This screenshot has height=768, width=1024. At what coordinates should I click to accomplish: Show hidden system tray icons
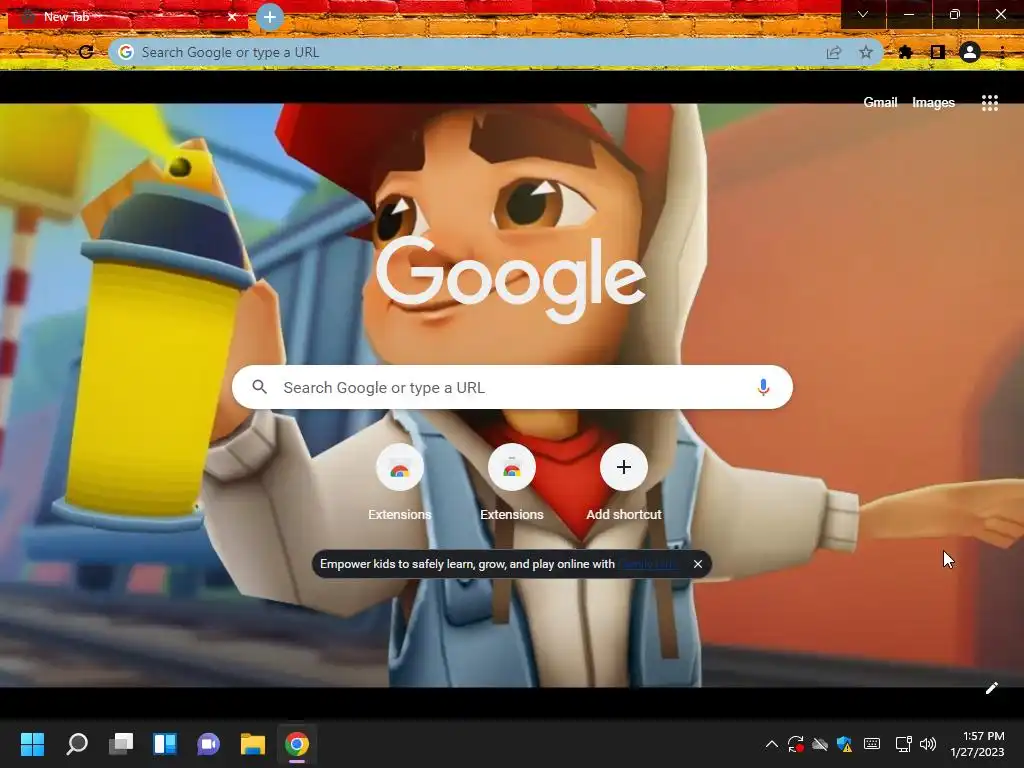(771, 744)
